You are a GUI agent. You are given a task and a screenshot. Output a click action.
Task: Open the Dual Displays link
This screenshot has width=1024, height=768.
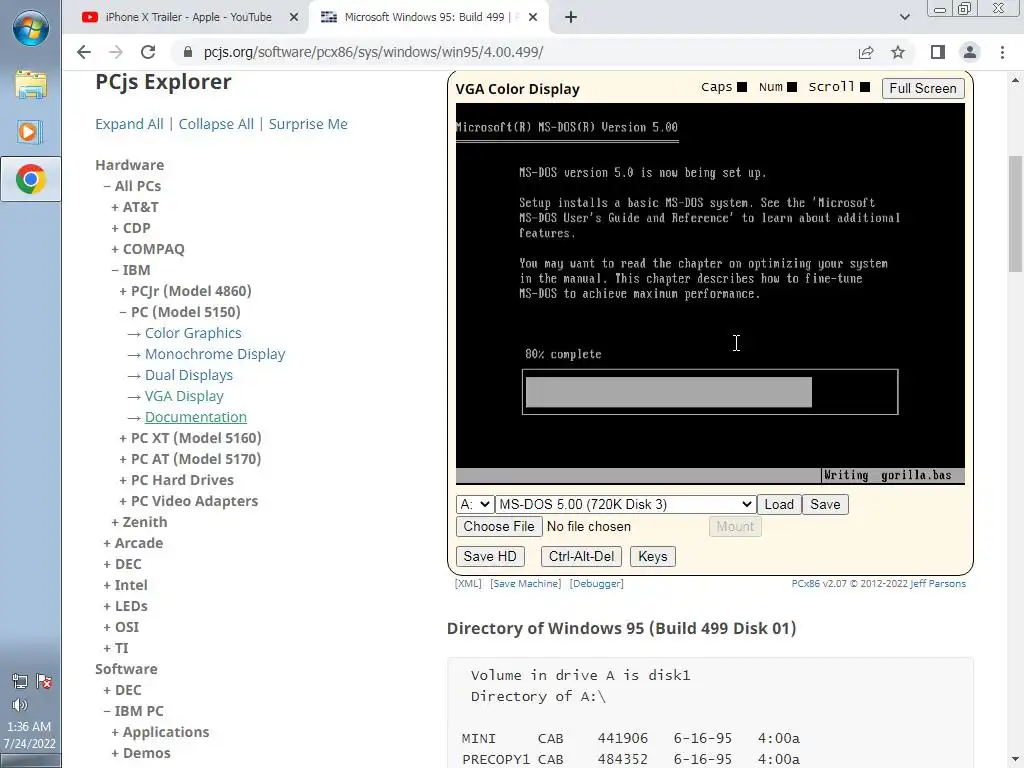189,375
